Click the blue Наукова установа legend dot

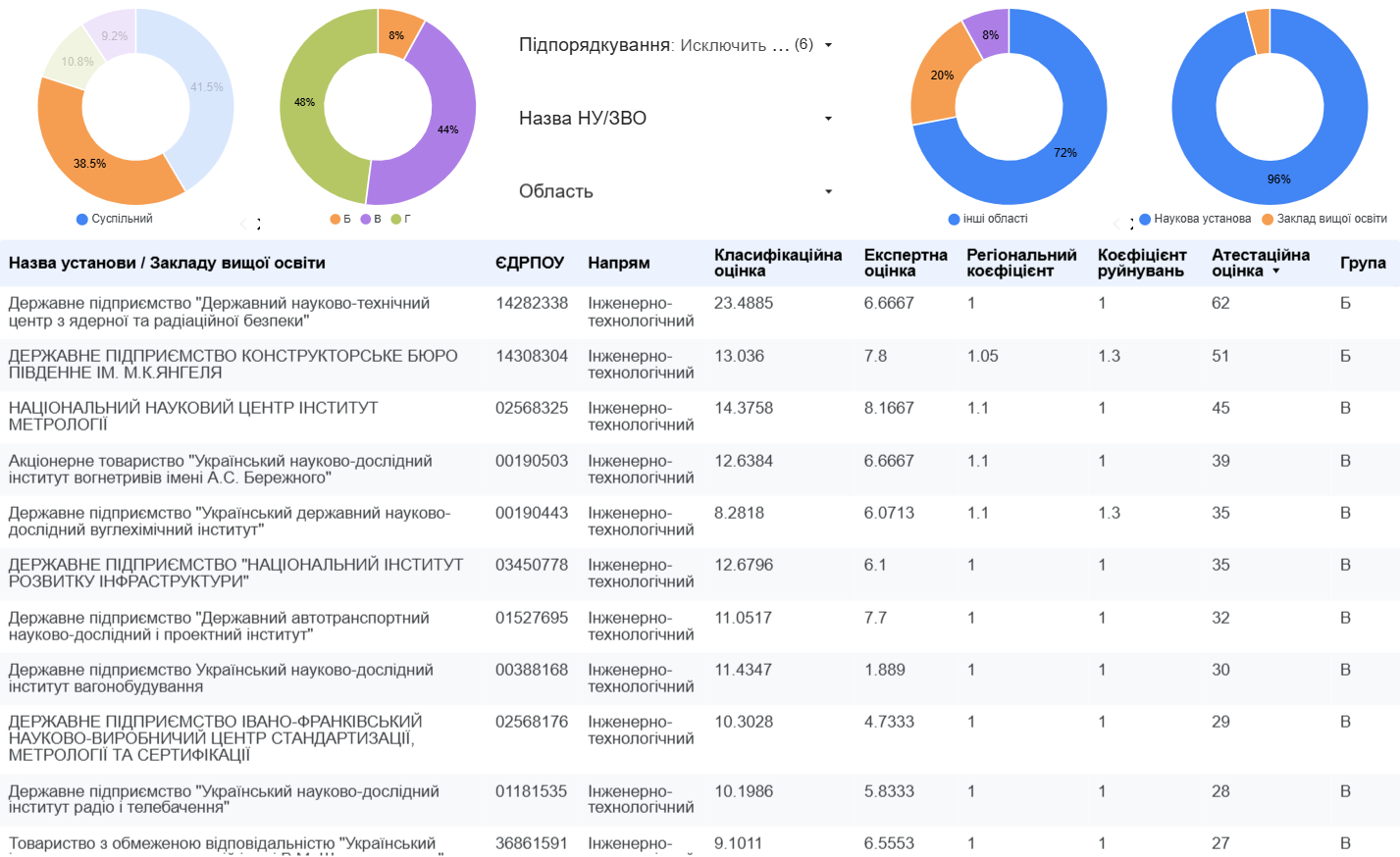coord(1145,220)
